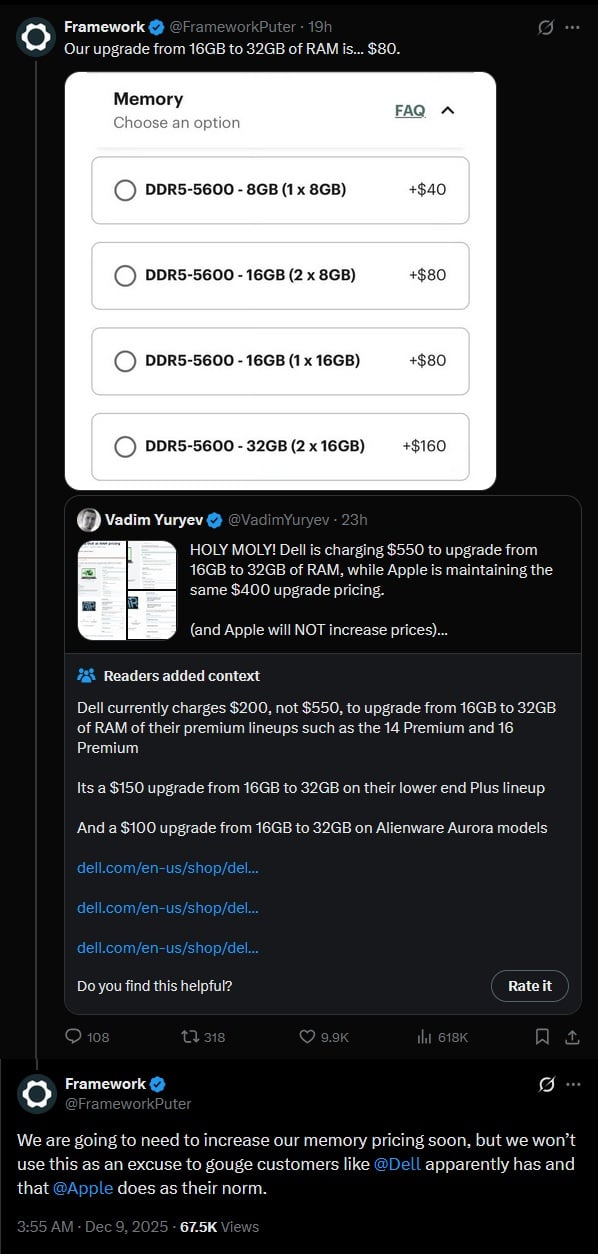The height and width of the screenshot is (1254, 598).
Task: Share the top Framework tweet
Action: click(571, 1037)
